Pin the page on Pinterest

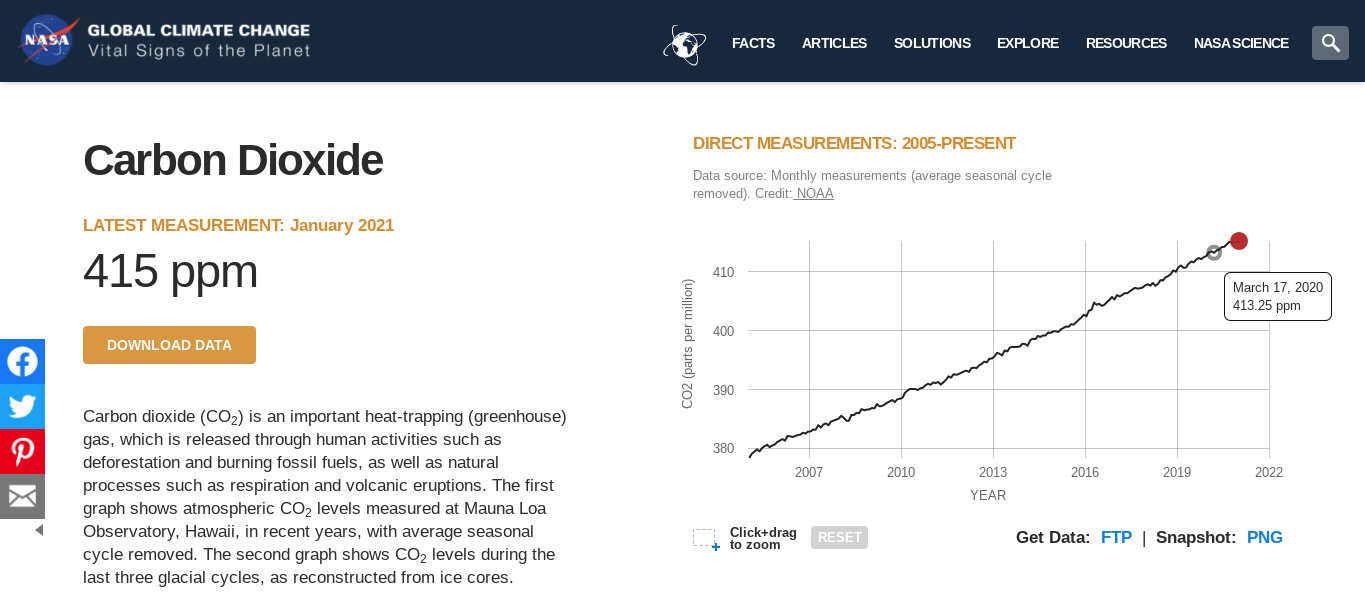click(x=22, y=451)
